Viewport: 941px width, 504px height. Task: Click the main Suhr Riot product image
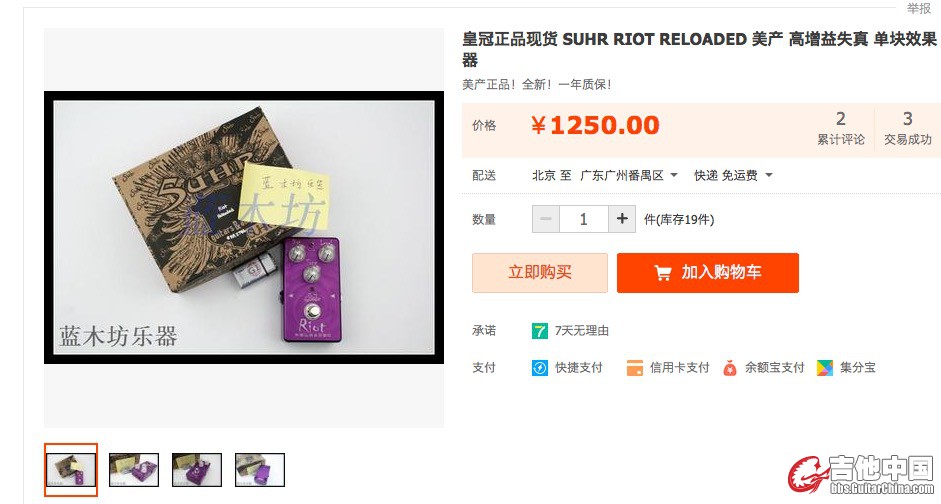tap(244, 227)
